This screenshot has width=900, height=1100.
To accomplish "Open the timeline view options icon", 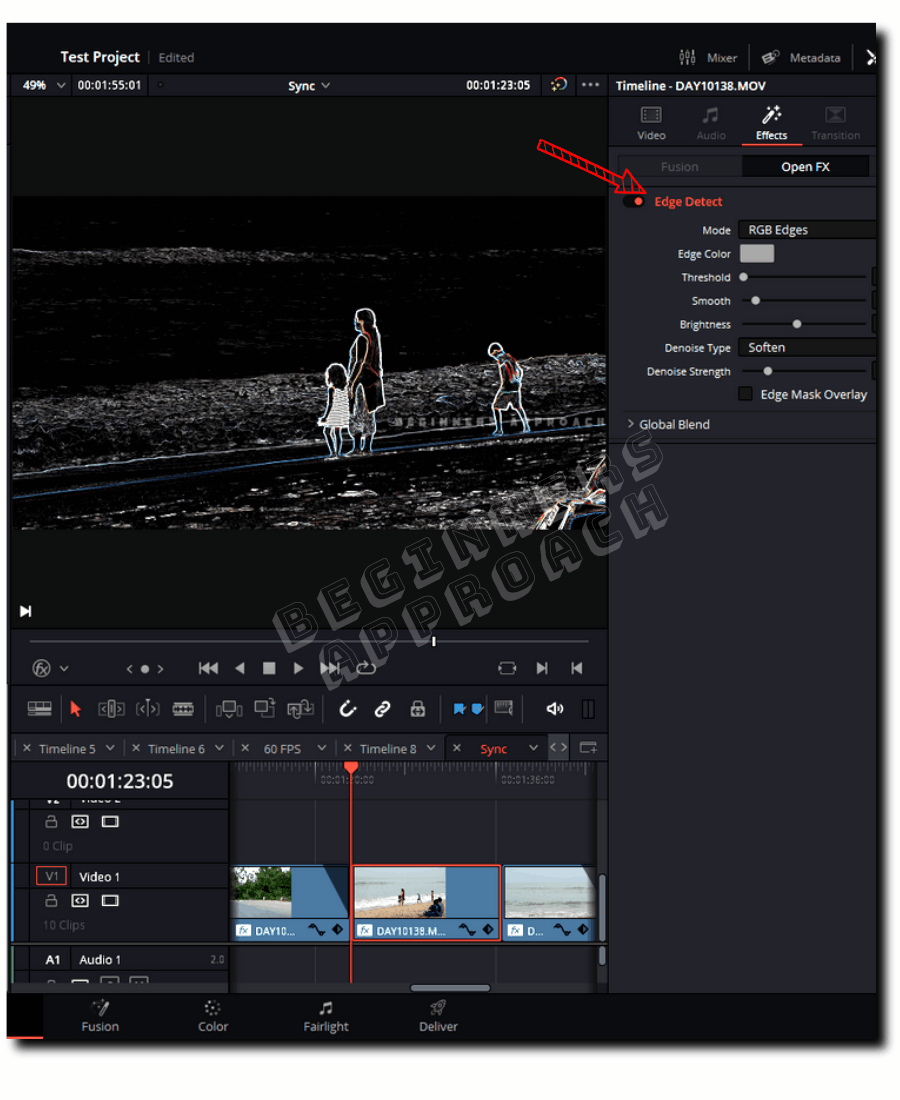I will coord(39,709).
